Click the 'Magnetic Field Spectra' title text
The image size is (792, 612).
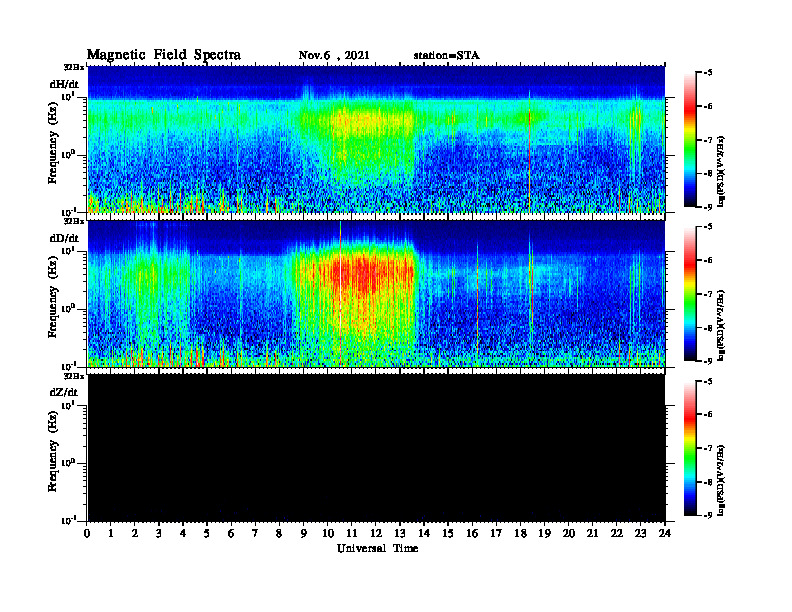coord(164,55)
